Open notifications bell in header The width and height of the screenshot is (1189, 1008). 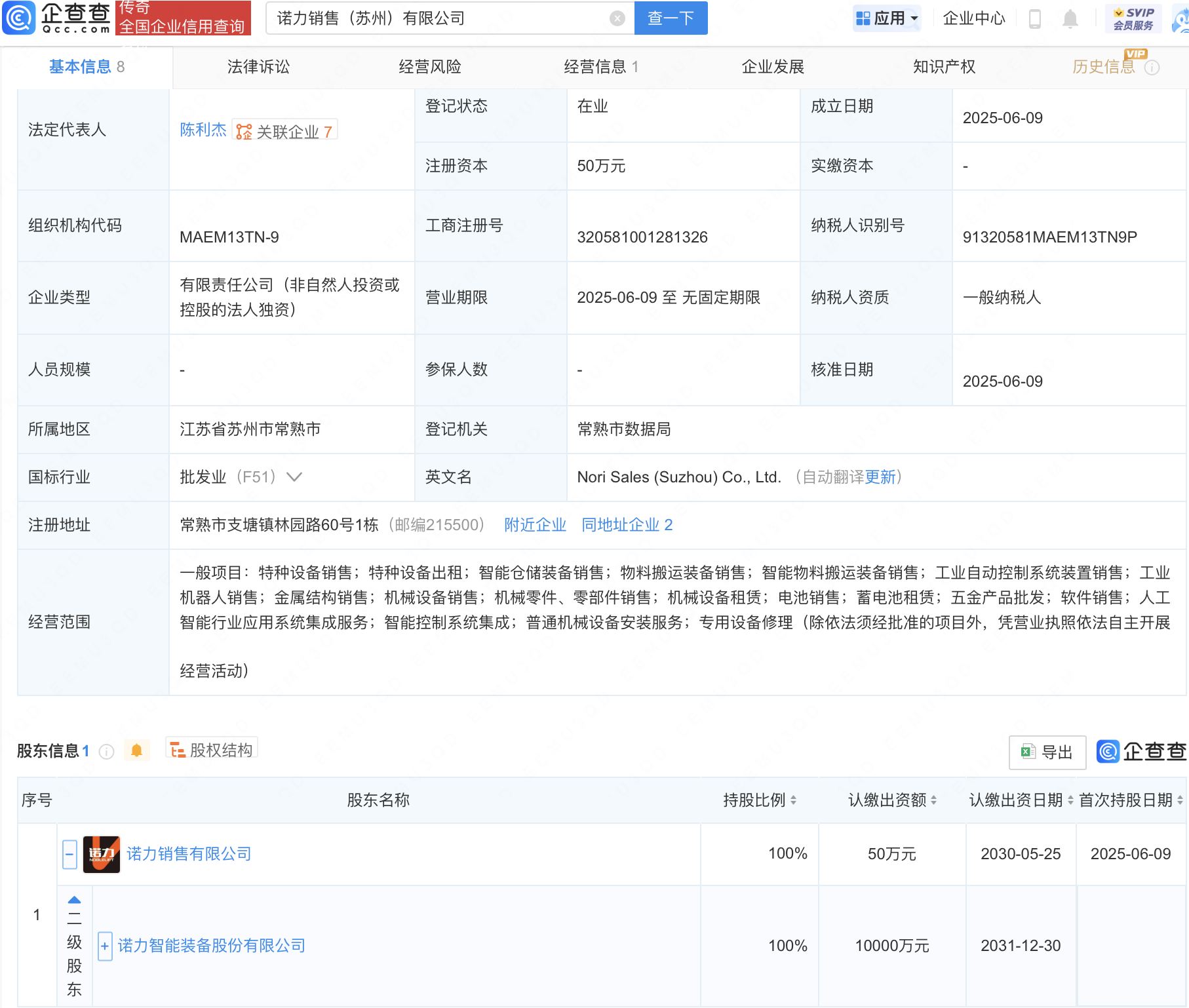point(1070,18)
